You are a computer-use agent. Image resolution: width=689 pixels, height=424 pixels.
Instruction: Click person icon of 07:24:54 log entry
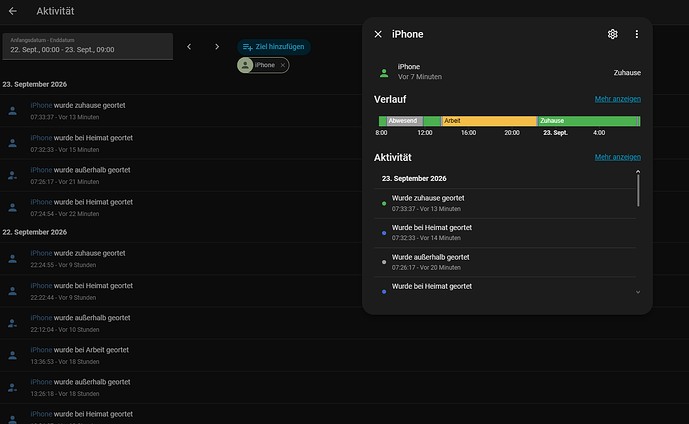(x=13, y=207)
